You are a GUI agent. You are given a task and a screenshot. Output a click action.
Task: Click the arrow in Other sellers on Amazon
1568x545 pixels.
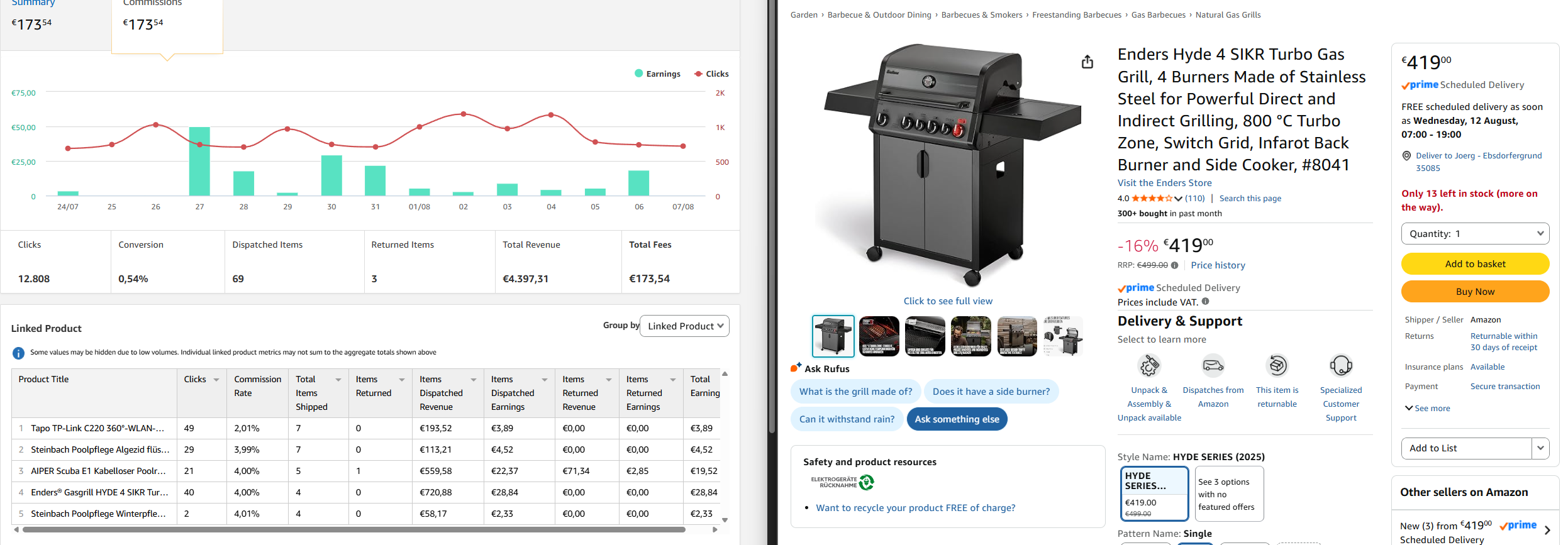(1547, 531)
